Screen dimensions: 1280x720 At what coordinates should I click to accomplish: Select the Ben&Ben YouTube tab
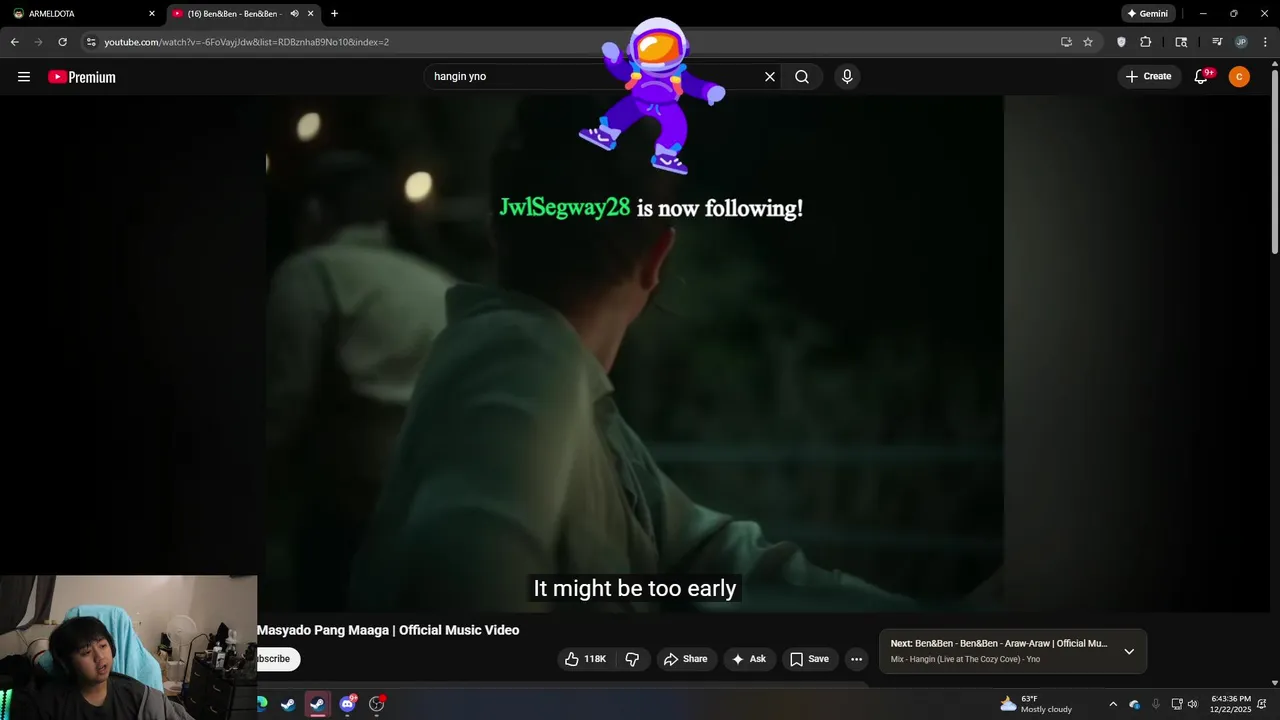pyautogui.click(x=243, y=14)
